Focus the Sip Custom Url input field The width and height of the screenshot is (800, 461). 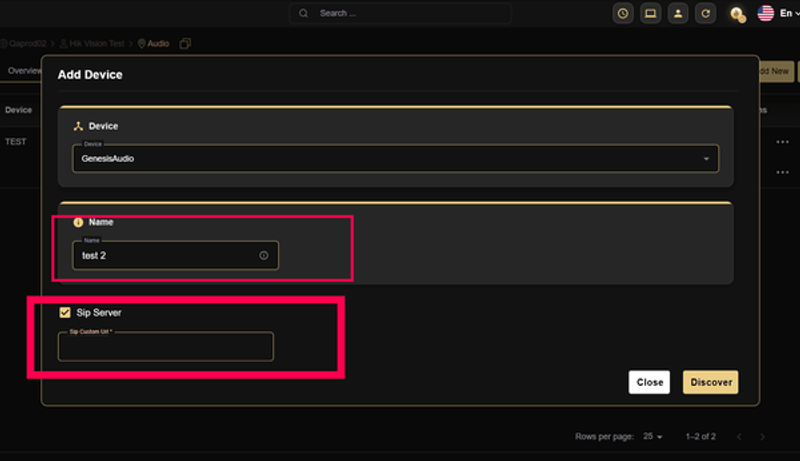pyautogui.click(x=166, y=347)
